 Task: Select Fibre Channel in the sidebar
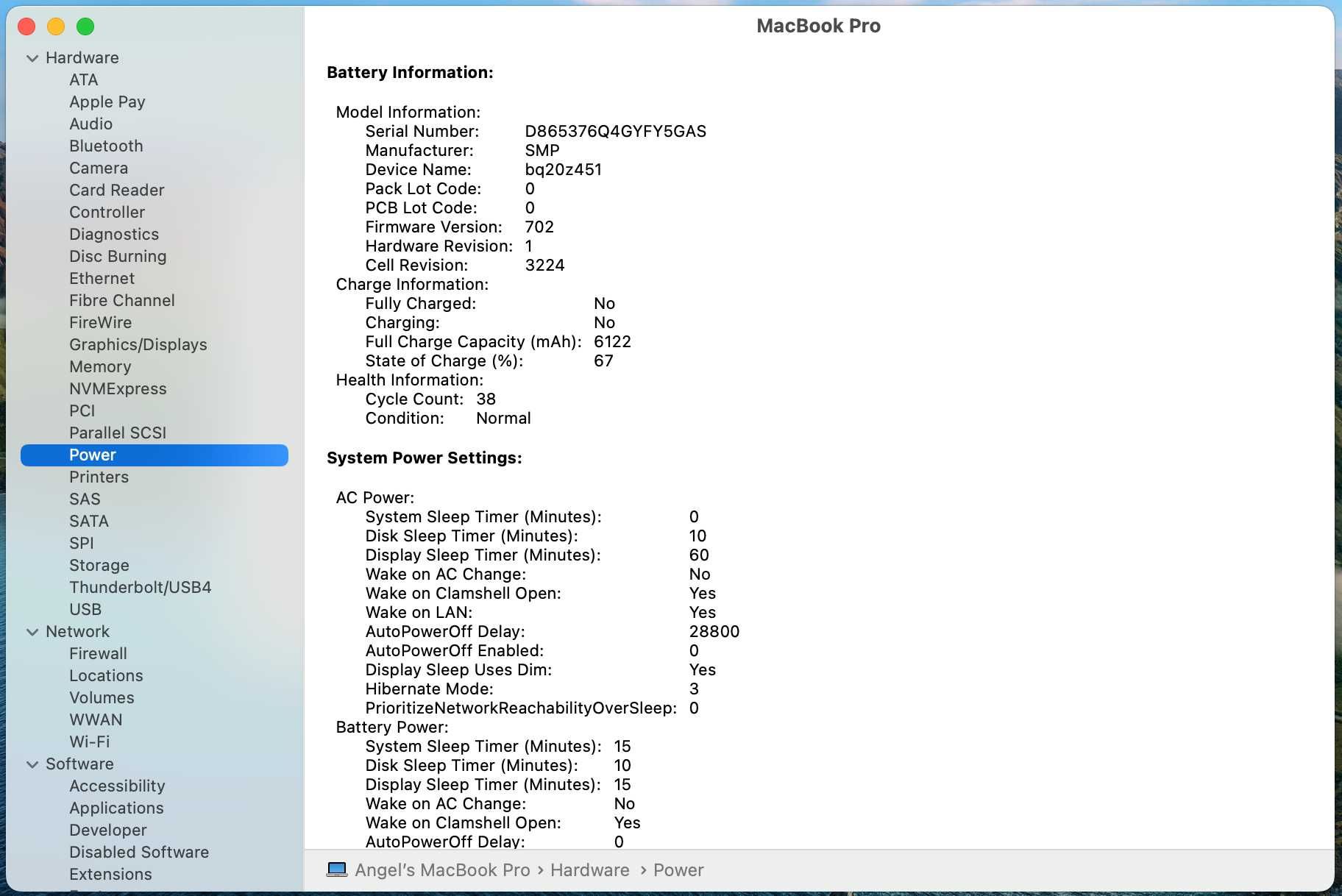click(x=122, y=300)
